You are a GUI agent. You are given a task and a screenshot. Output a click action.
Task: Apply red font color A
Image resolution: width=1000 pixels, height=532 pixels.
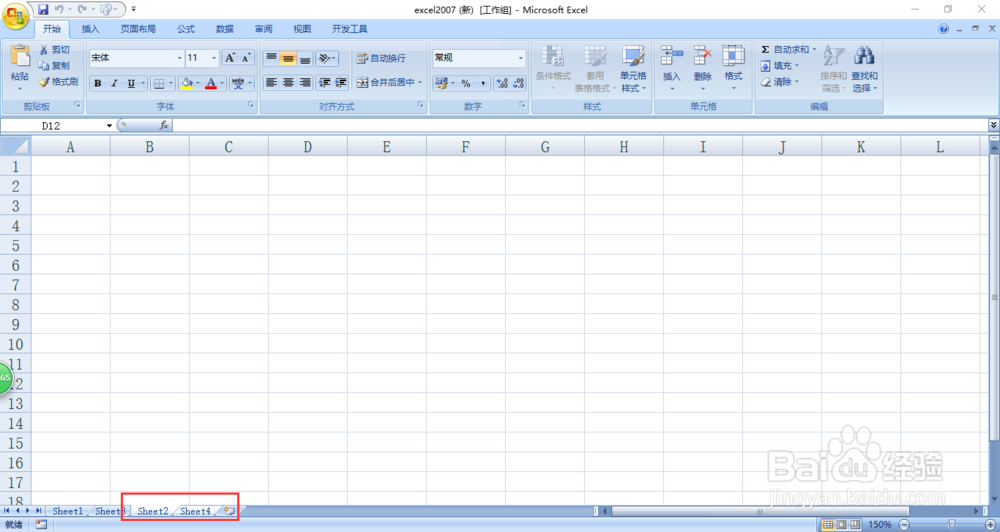(x=211, y=84)
